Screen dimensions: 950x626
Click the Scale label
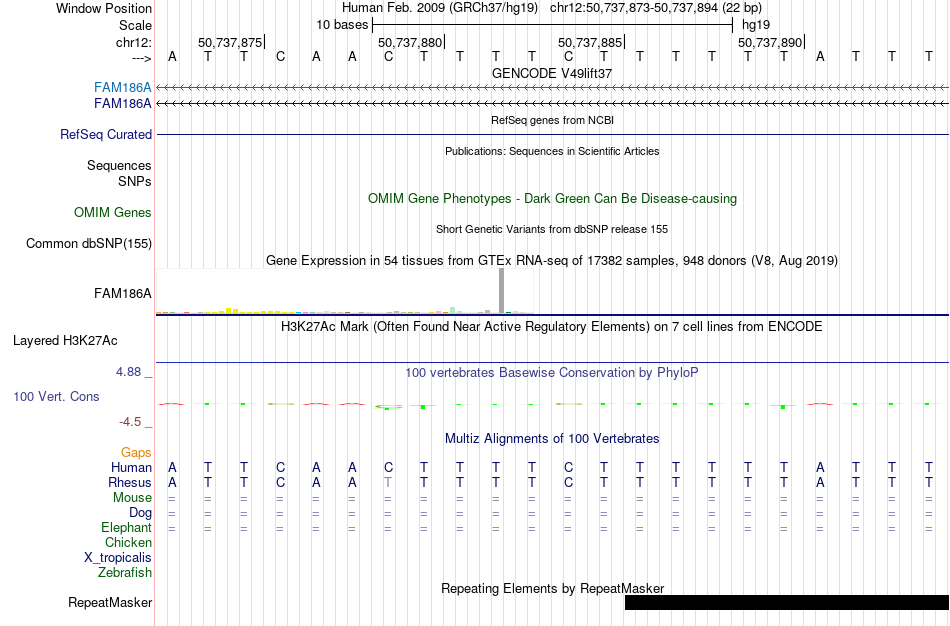pos(136,25)
